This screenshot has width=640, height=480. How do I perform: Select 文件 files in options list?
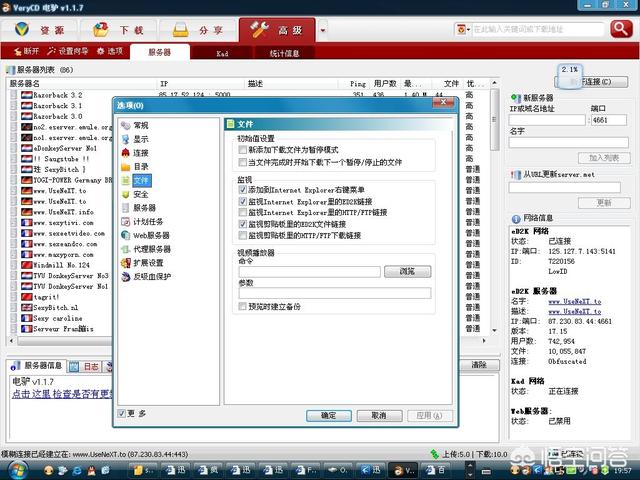click(x=136, y=180)
